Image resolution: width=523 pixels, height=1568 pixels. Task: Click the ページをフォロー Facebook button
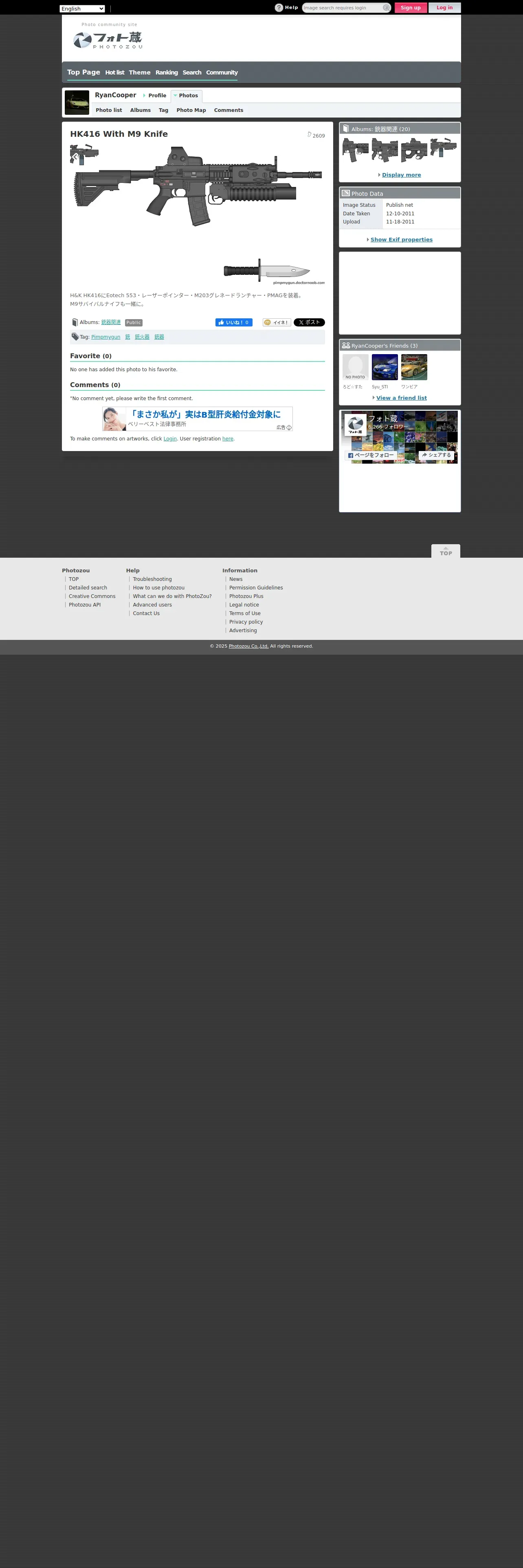(371, 456)
